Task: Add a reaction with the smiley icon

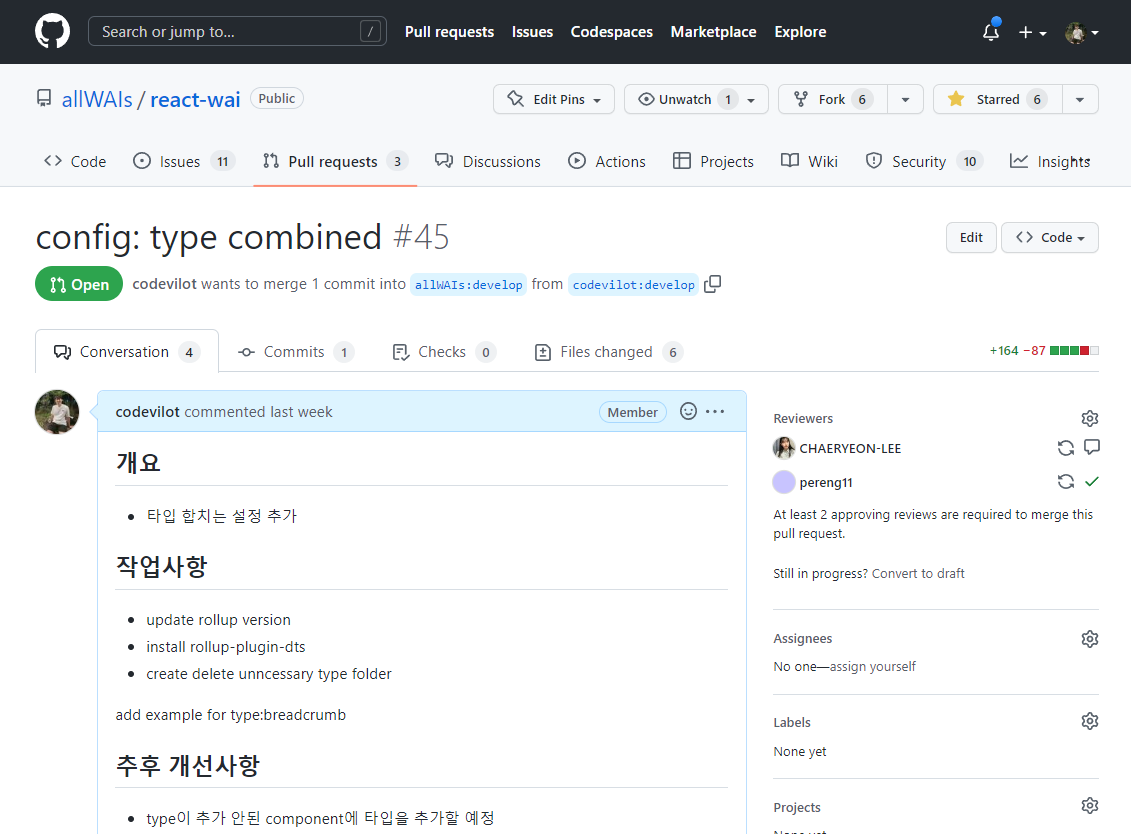Action: pos(689,411)
